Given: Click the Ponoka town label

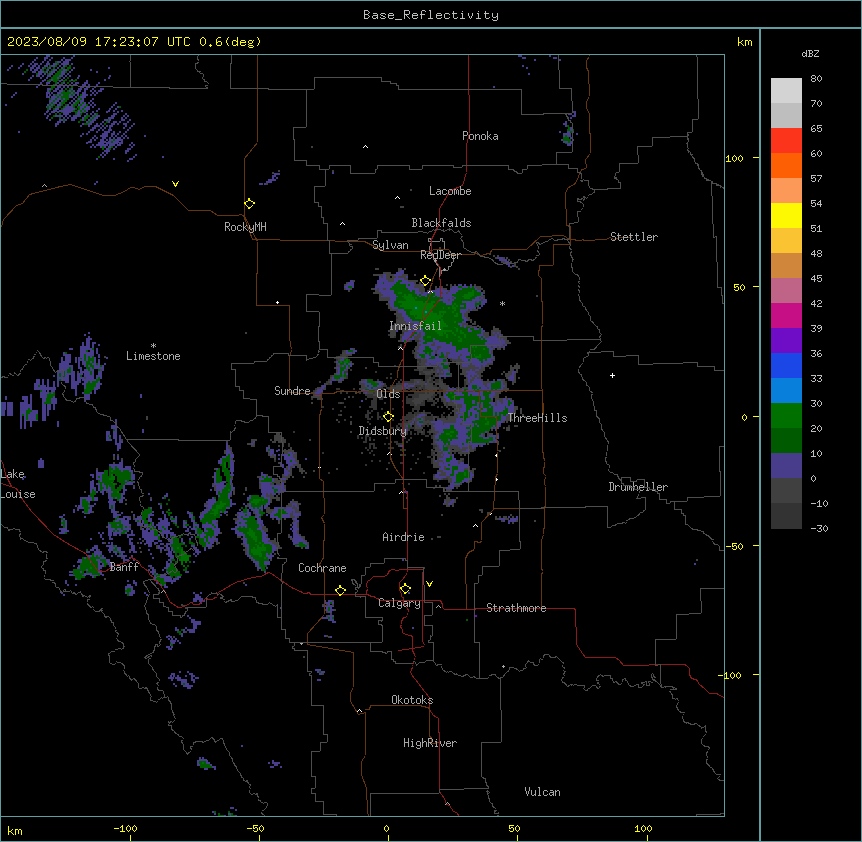Looking at the screenshot, I should pos(480,136).
